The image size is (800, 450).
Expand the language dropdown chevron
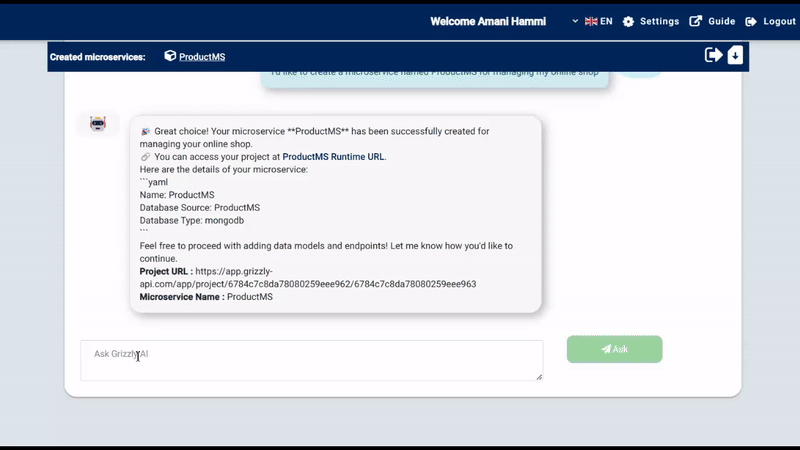pyautogui.click(x=575, y=21)
